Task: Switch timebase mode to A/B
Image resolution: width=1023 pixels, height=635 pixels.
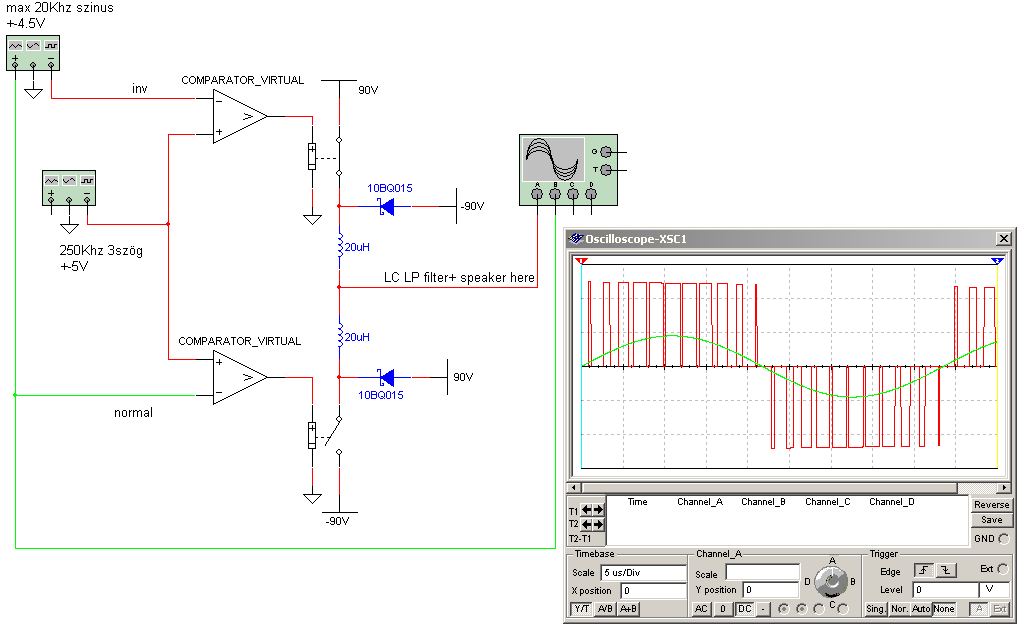Action: point(605,609)
